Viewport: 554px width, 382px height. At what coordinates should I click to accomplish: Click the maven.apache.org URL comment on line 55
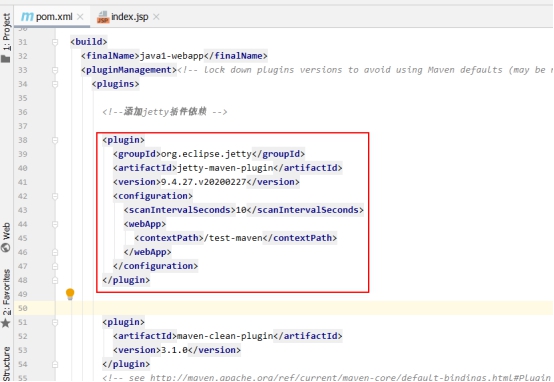tap(327, 377)
